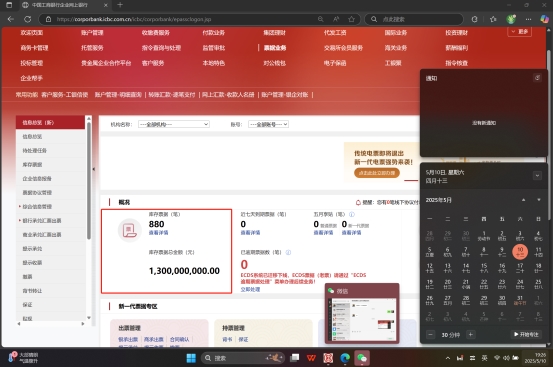Viewport: 553px width, 367px height.
Task: Click the info icon next to 已逾期票据数
Action: (288, 252)
